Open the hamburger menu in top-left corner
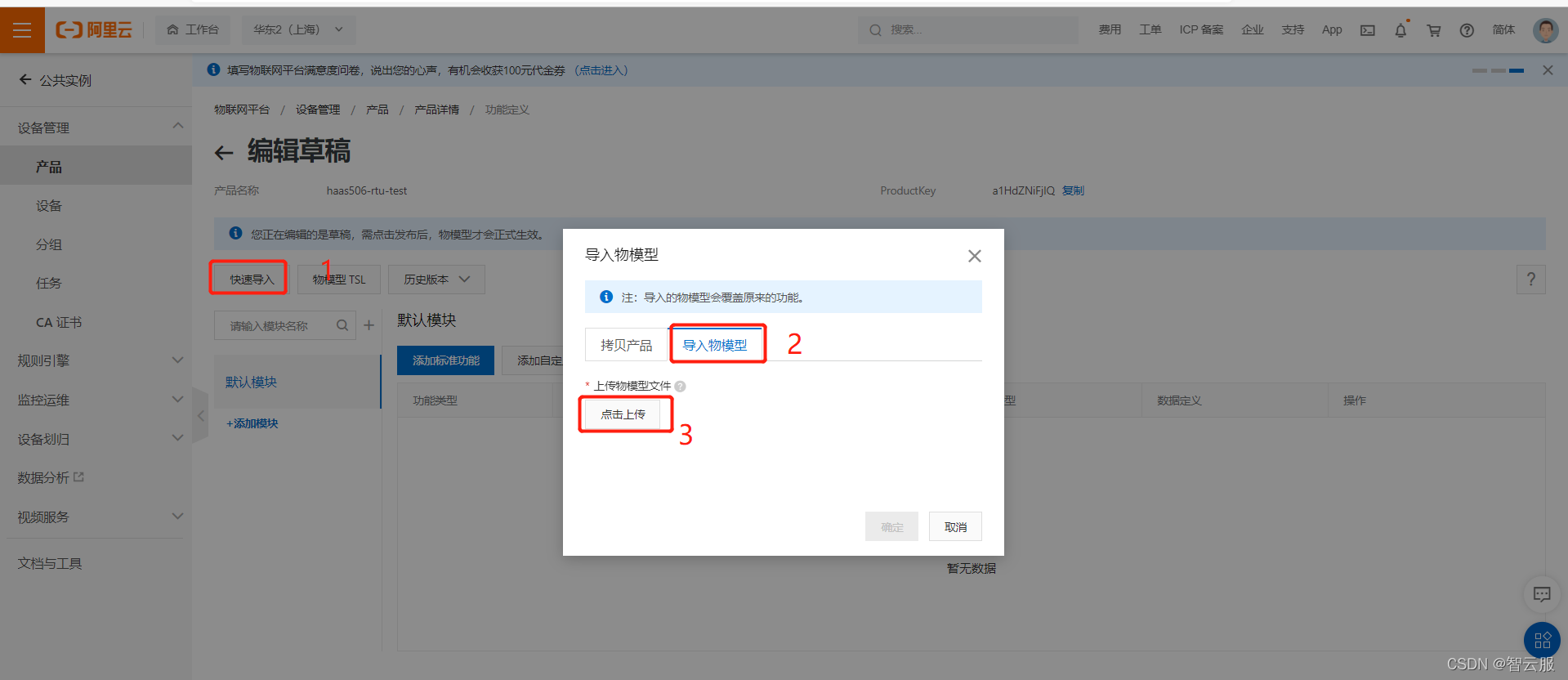 (22, 30)
